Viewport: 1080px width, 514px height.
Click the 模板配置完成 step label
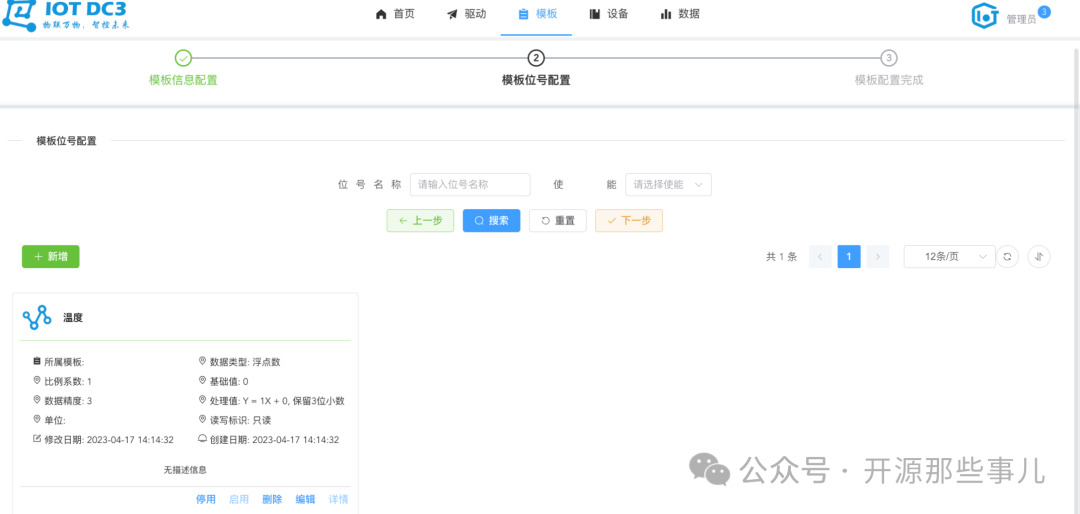tap(889, 80)
